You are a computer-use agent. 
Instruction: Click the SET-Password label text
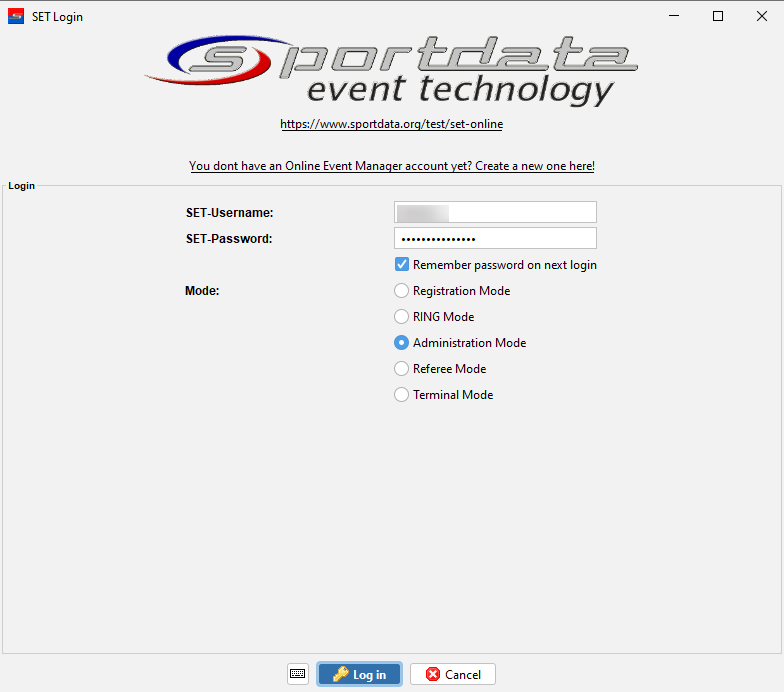point(229,238)
